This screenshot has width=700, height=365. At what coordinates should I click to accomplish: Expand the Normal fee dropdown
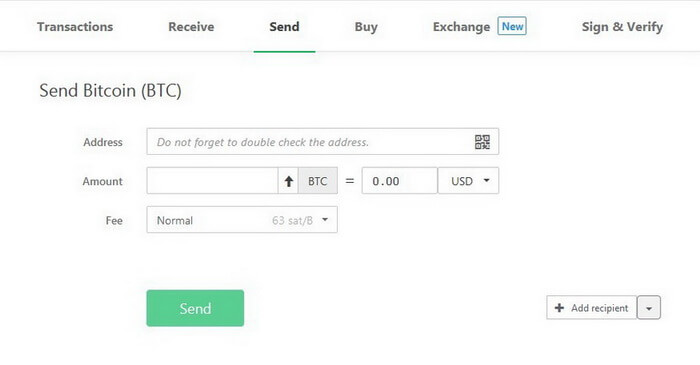pyautogui.click(x=242, y=220)
